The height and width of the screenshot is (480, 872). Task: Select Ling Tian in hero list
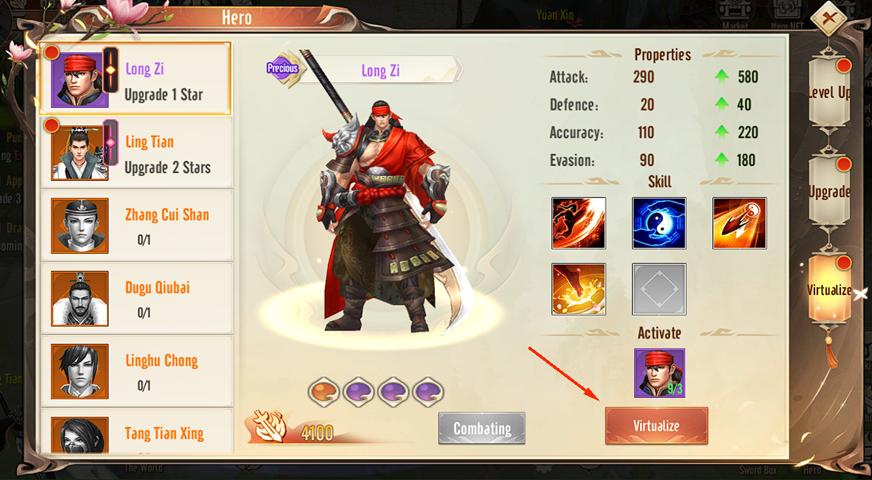pos(136,152)
